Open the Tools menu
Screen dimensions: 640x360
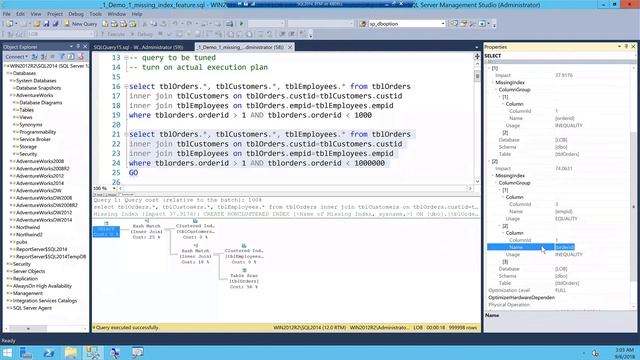96,14
